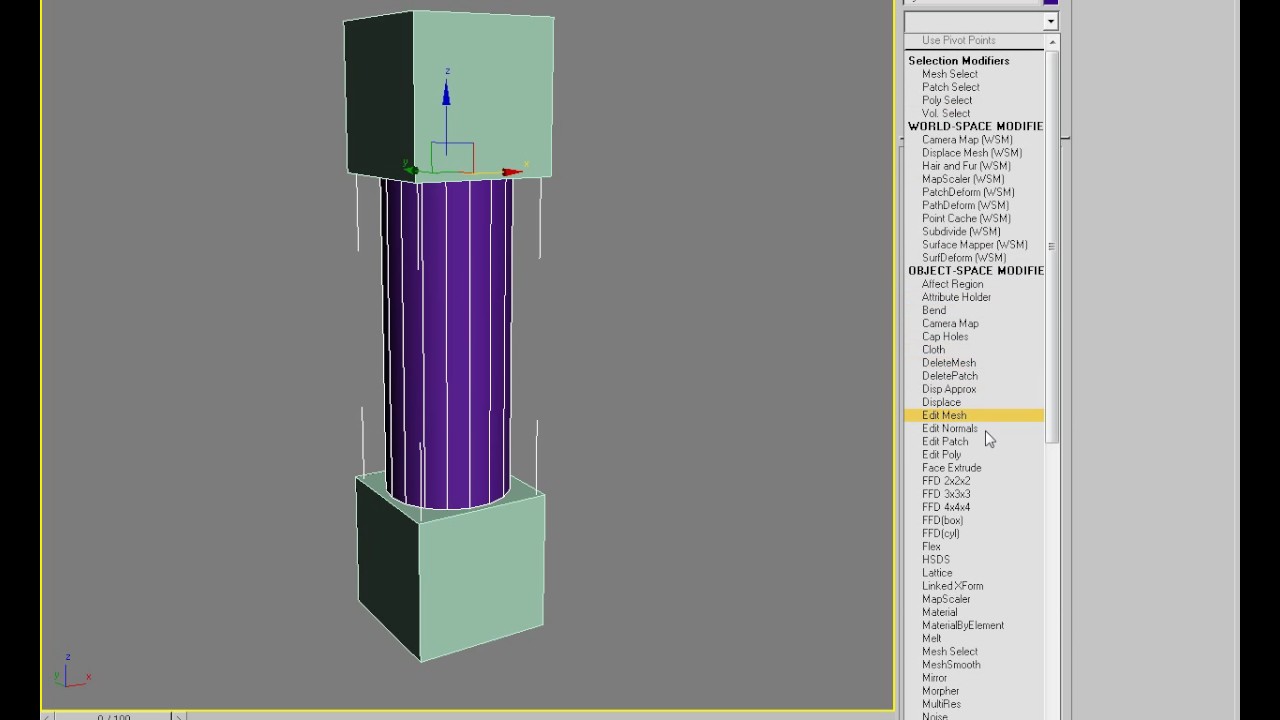Screen dimensions: 1280x720
Task: Add the Melt modifier
Action: [x=931, y=638]
